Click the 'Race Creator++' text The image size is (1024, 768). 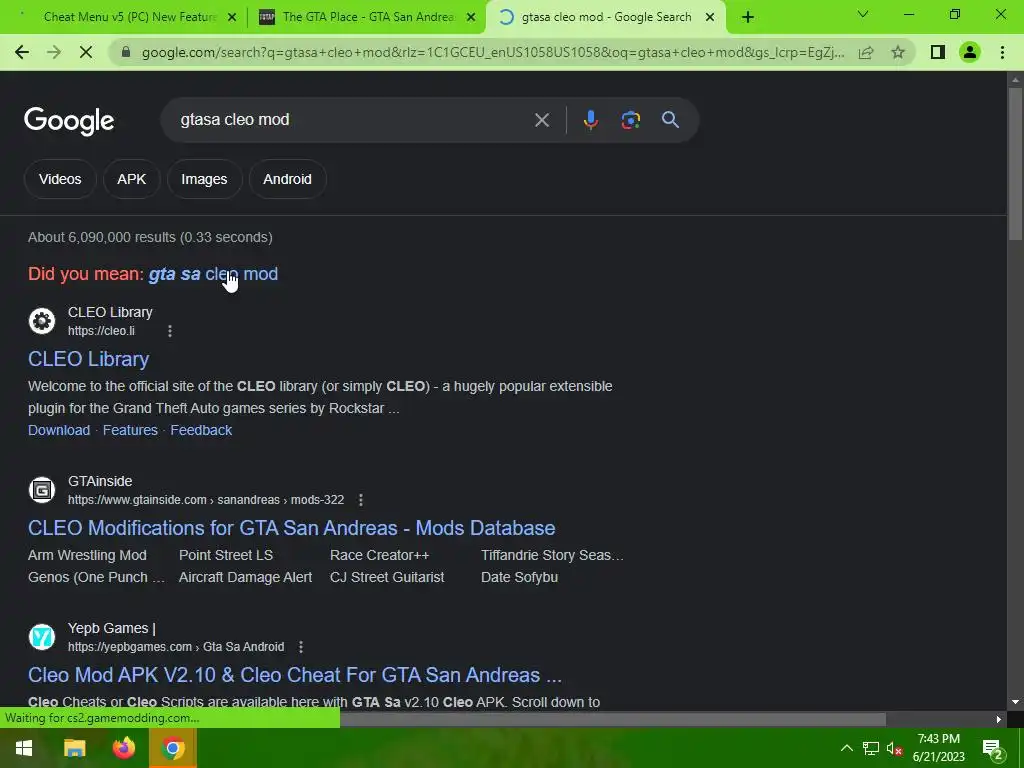point(379,555)
